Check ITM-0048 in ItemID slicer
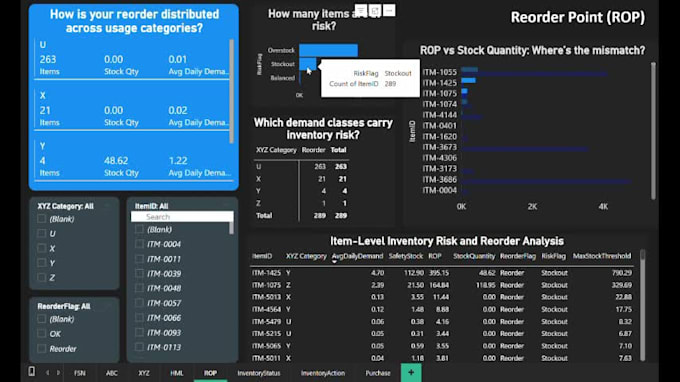Screen dimensions: 680x382 (139, 288)
